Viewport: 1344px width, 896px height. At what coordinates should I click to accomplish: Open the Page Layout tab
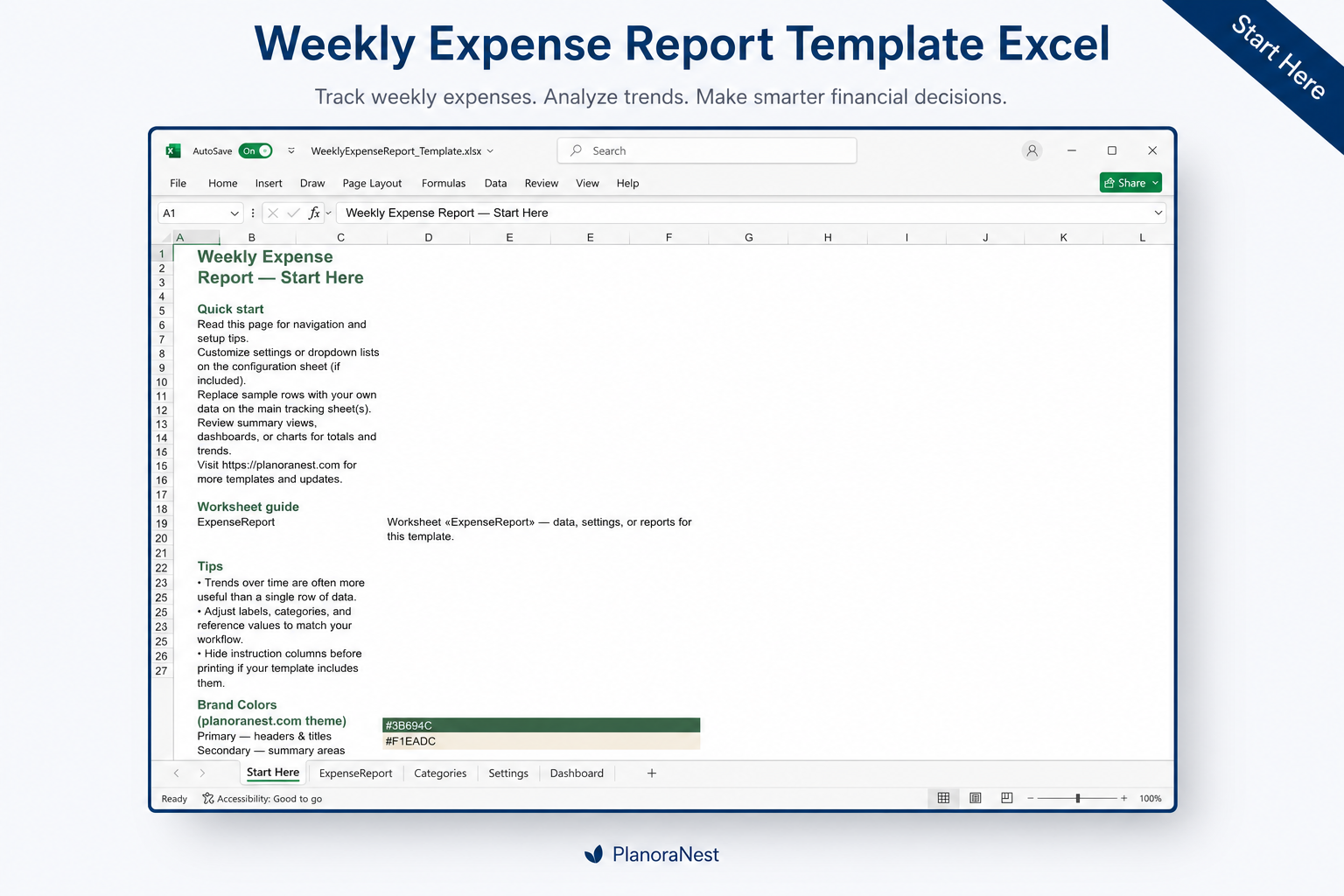click(x=372, y=183)
